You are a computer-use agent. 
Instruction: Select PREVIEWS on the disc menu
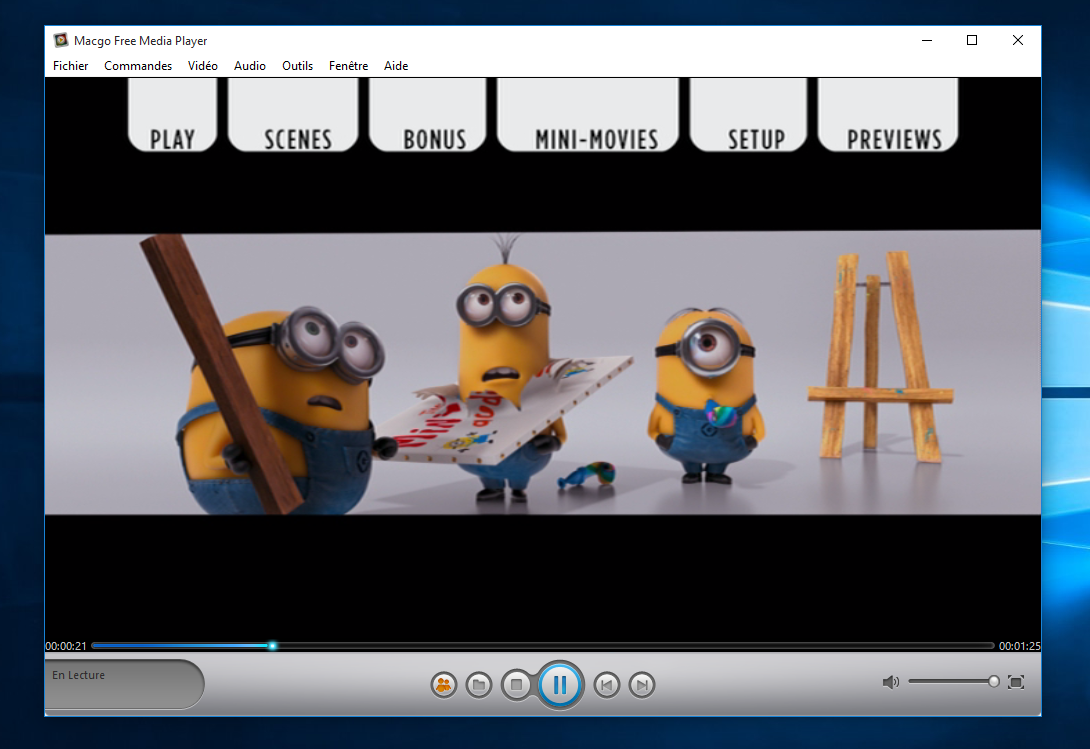point(888,115)
